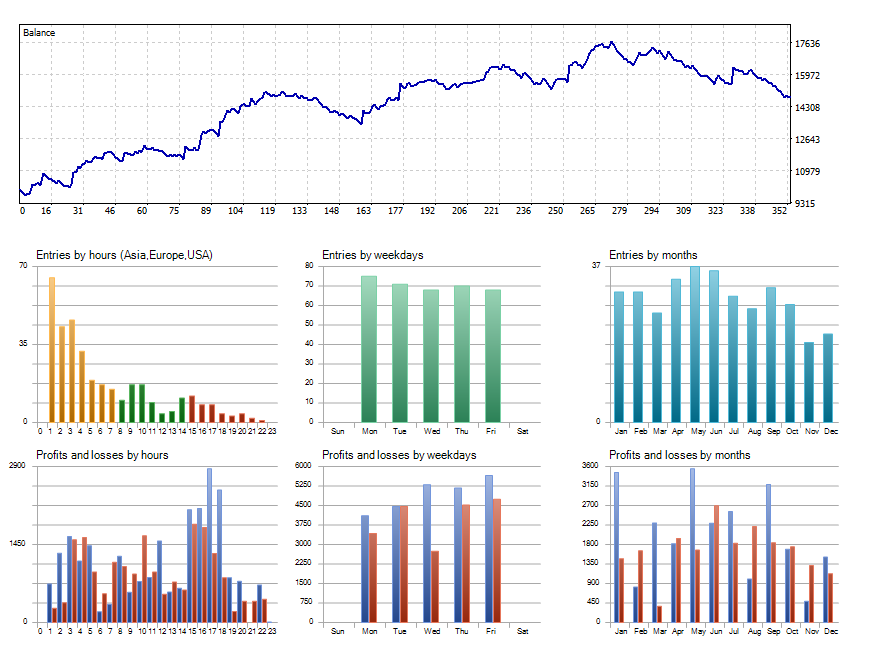Click the 352 label on balance x-axis
Viewport: 870px width, 649px height.
(x=780, y=210)
